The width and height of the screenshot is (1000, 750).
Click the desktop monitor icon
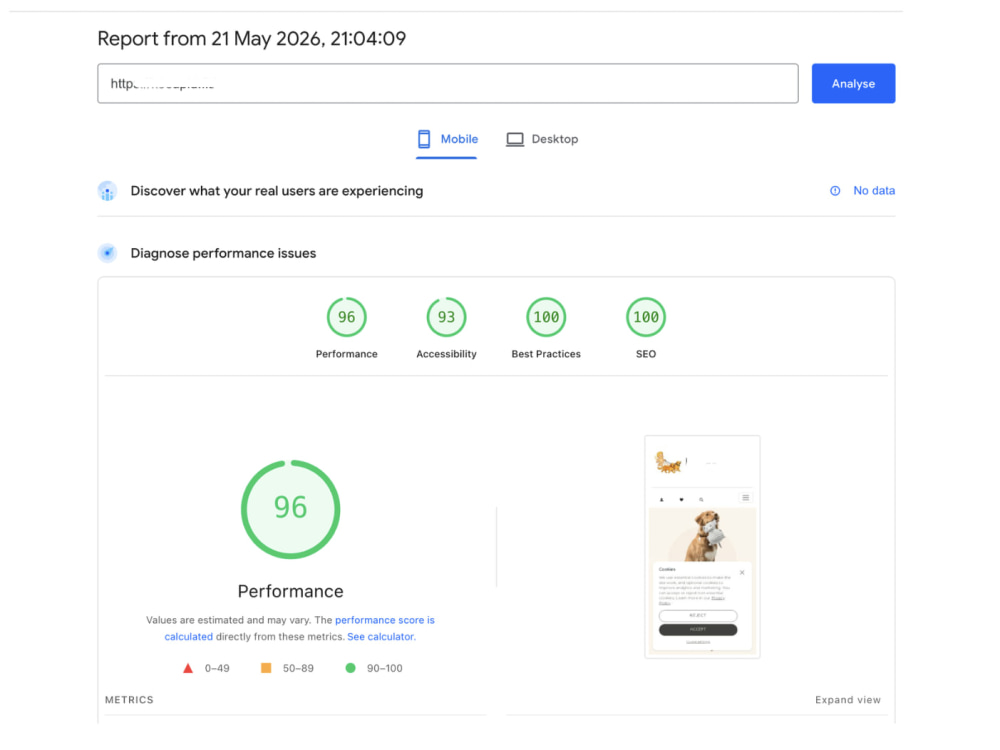pyautogui.click(x=515, y=139)
